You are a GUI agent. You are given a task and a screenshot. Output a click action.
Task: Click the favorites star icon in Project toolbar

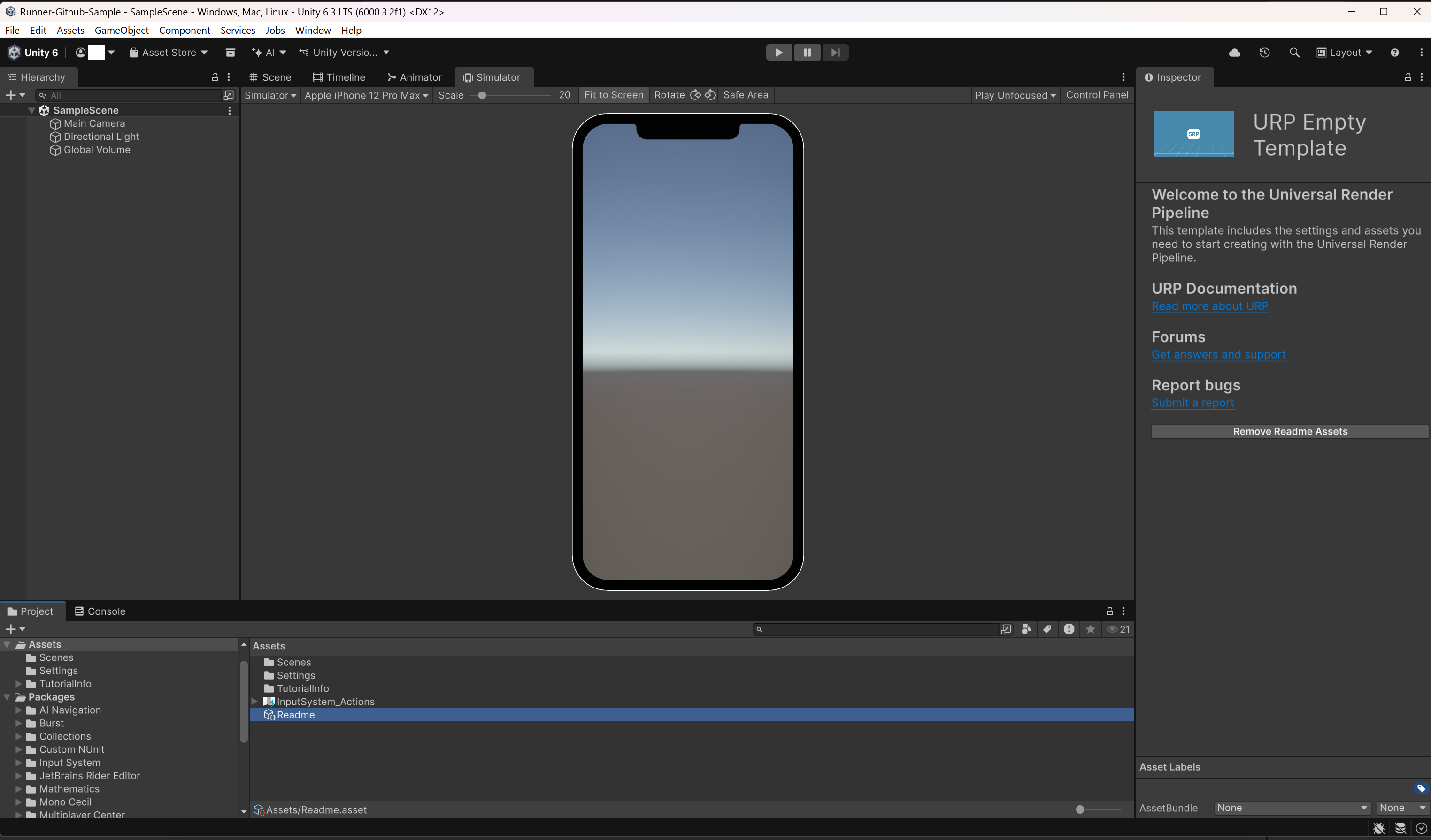coord(1091,629)
